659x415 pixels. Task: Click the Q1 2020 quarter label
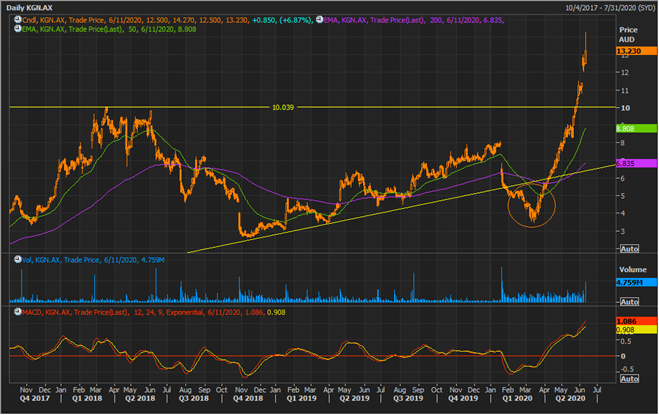(517, 398)
